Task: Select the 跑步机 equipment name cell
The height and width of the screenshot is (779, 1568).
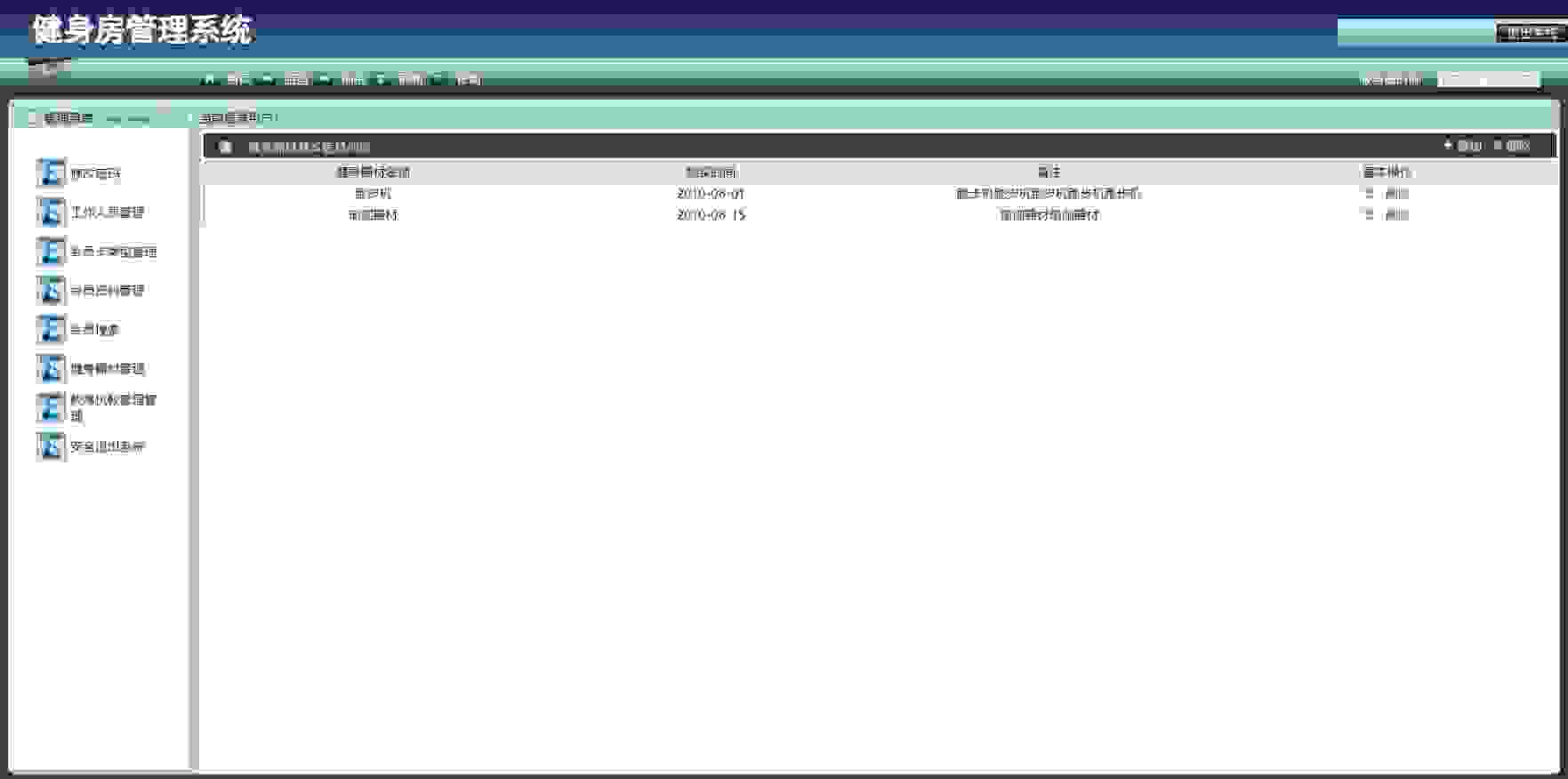Action: point(373,193)
